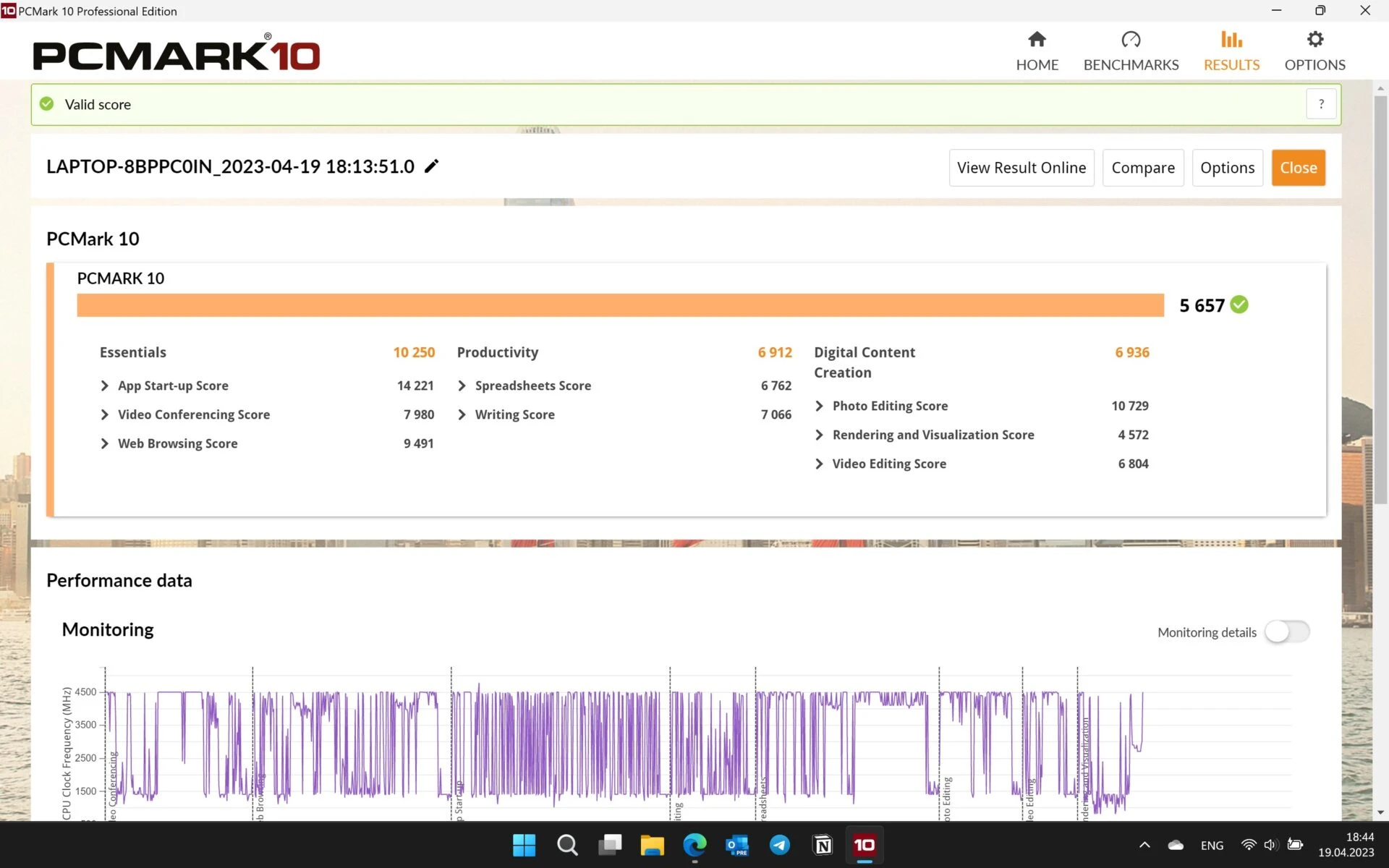Show hidden system tray icons
The width and height of the screenshot is (1389, 868).
pos(1144,845)
